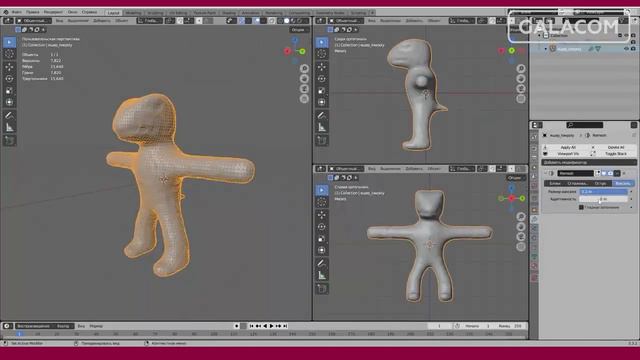Screen dimensions: 640x360
Task: Click the Blender logo menu icon
Action: pos(6,12)
